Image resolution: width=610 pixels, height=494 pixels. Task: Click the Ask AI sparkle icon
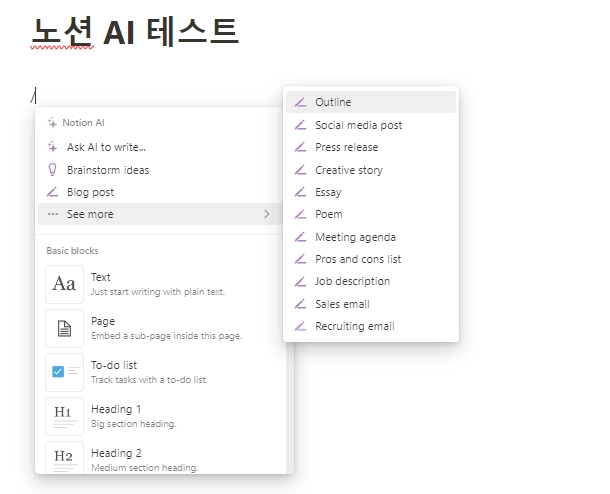(53, 147)
